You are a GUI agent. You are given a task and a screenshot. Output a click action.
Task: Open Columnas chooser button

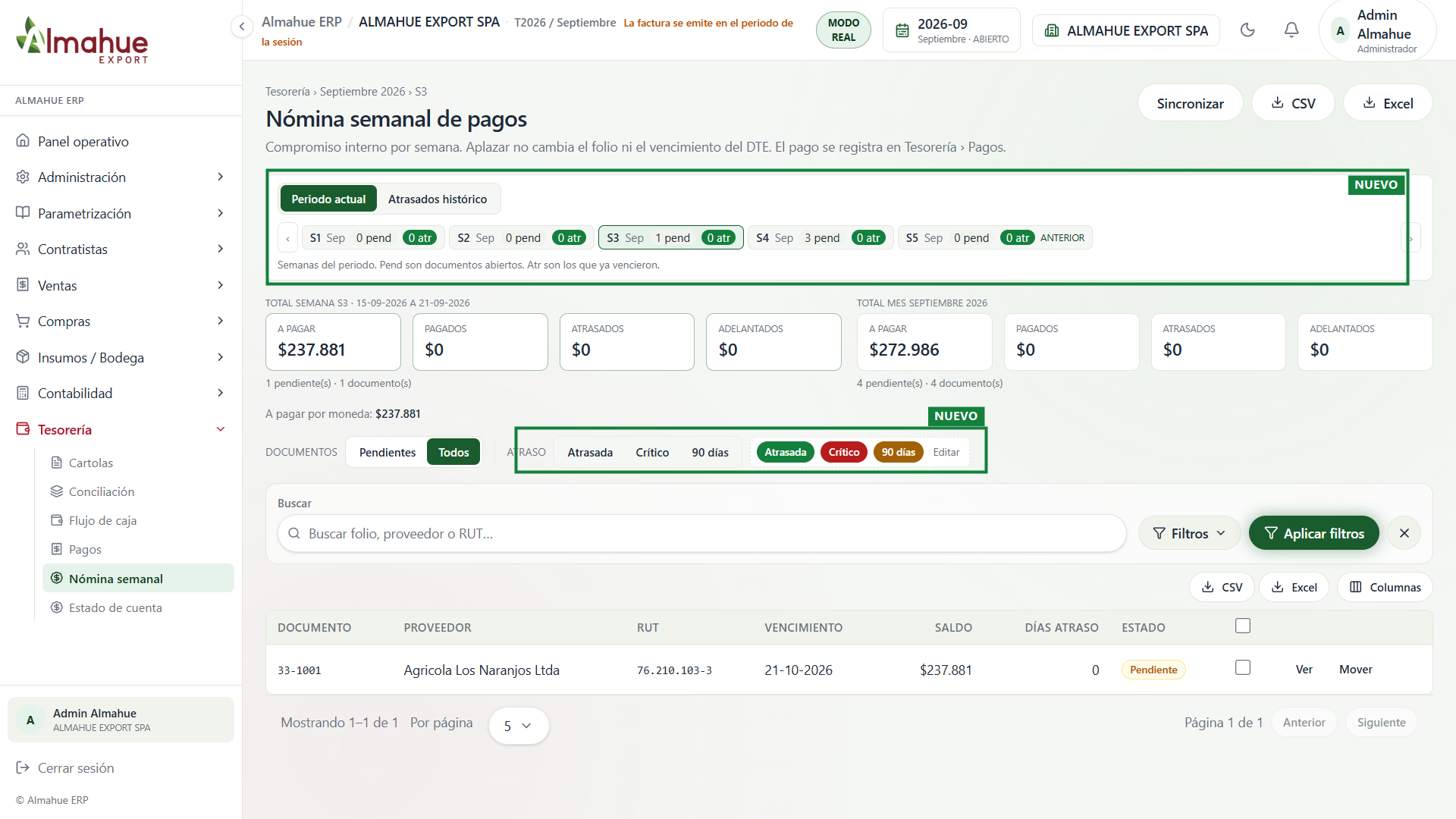[1385, 587]
